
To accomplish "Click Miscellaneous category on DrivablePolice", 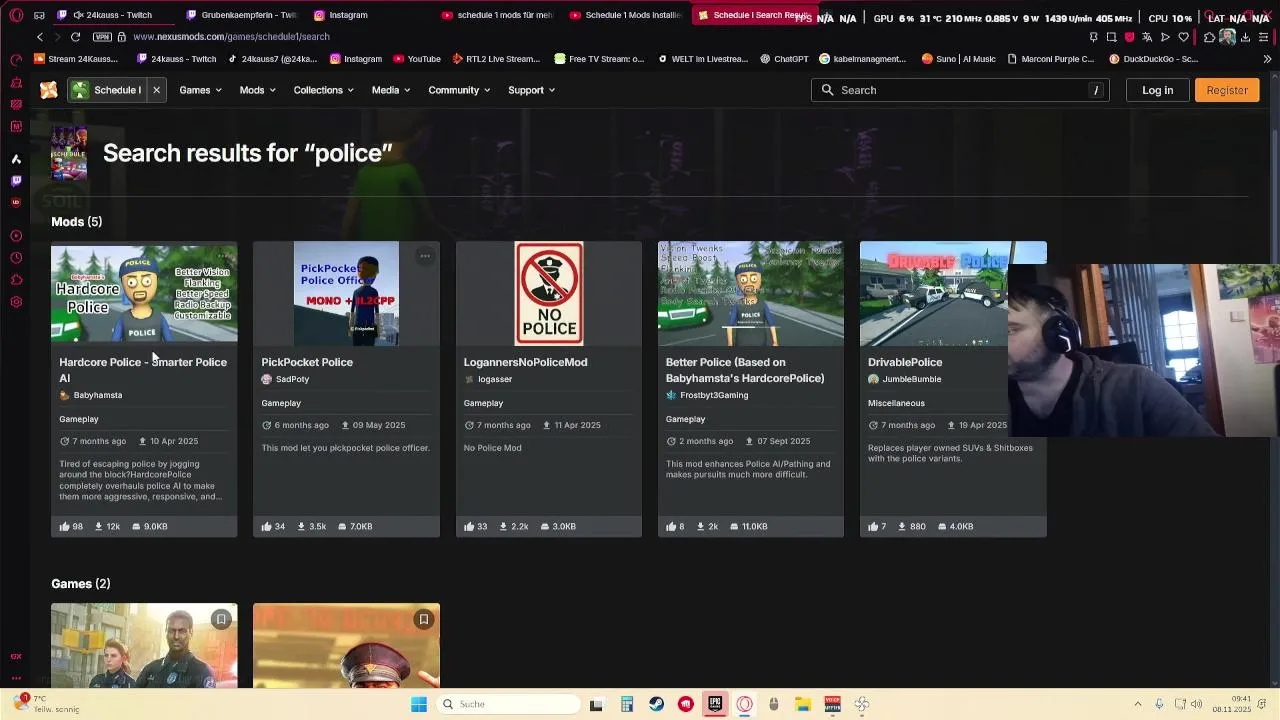I will (896, 403).
